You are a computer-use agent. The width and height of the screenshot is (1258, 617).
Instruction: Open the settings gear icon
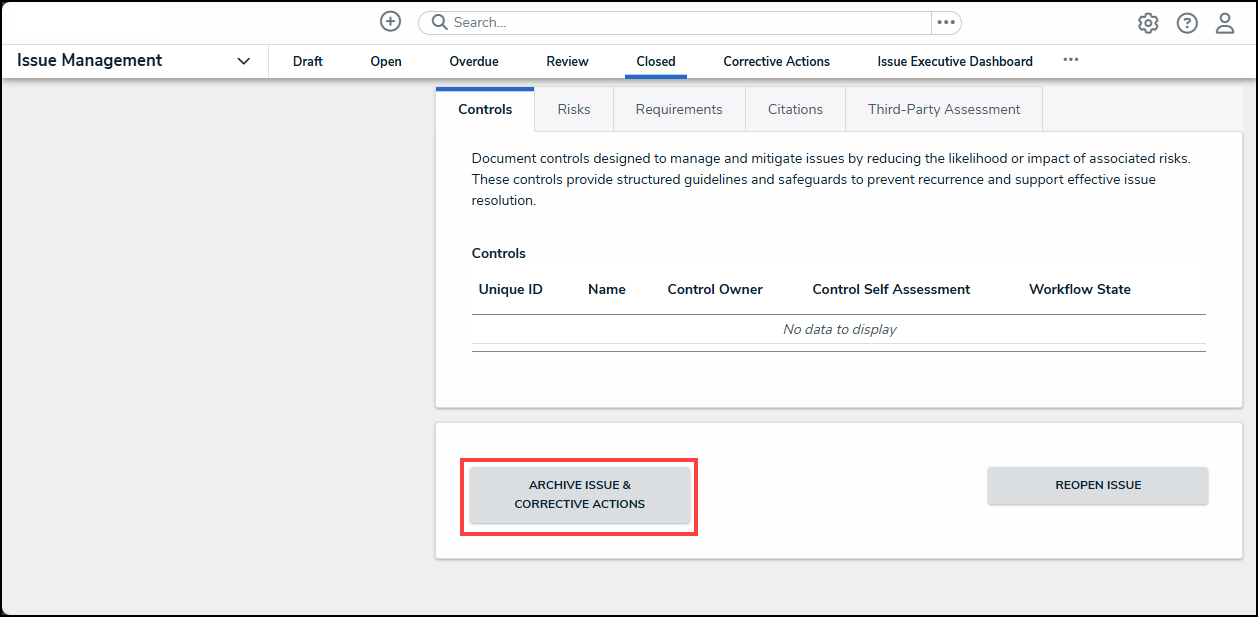click(1148, 22)
